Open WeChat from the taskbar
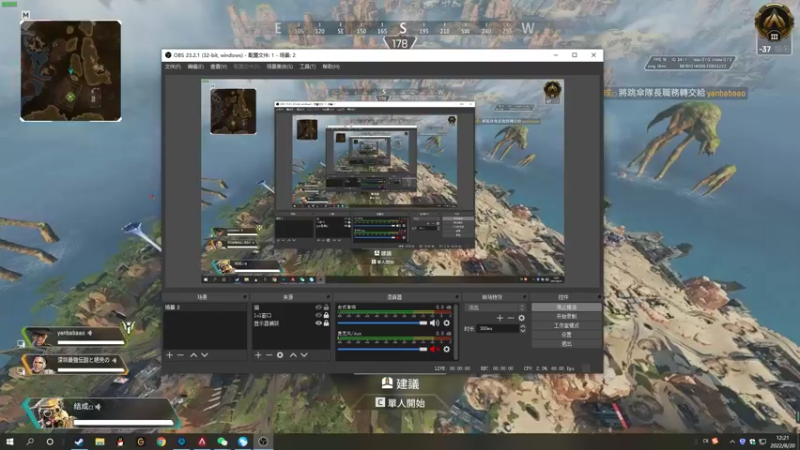The height and width of the screenshot is (450, 800). (222, 442)
